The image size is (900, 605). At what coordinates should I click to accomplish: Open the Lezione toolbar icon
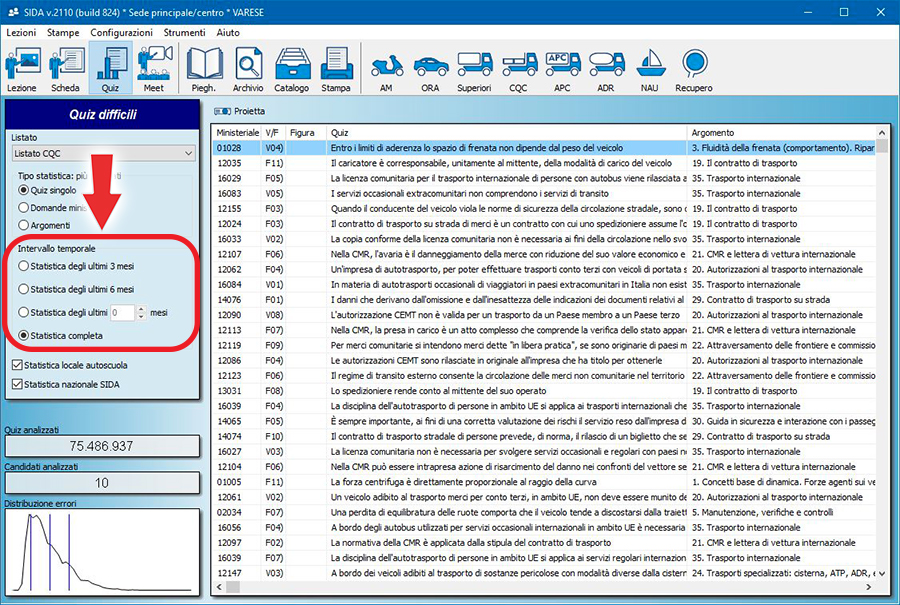22,68
